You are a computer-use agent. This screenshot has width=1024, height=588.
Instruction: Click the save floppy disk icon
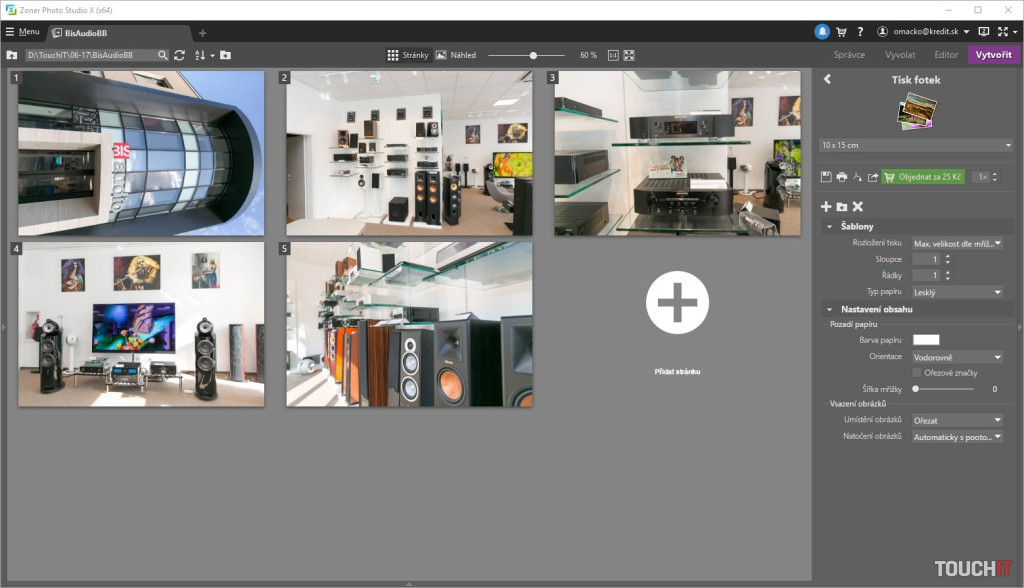tap(826, 177)
